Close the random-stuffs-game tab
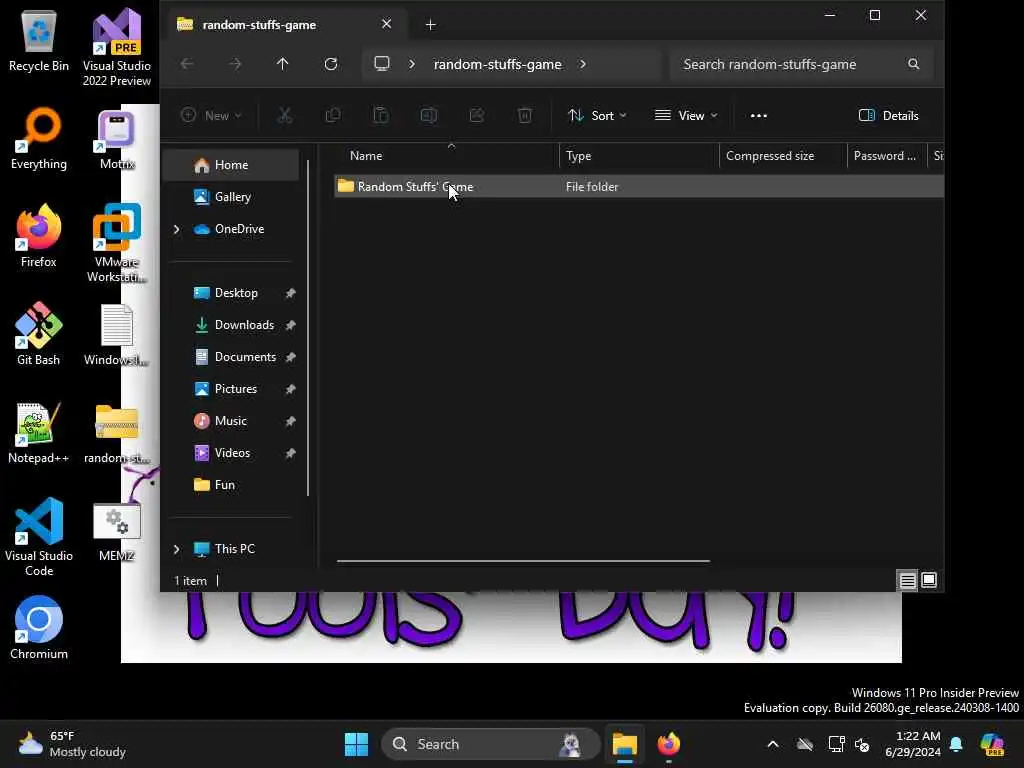Viewport: 1024px width, 768px height. [387, 24]
